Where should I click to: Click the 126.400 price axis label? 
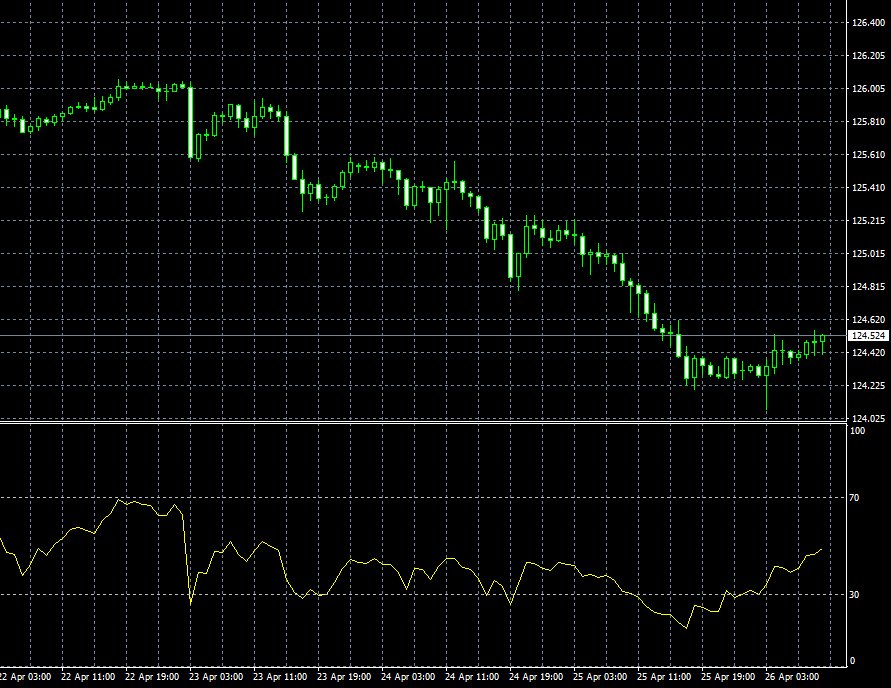tap(868, 23)
